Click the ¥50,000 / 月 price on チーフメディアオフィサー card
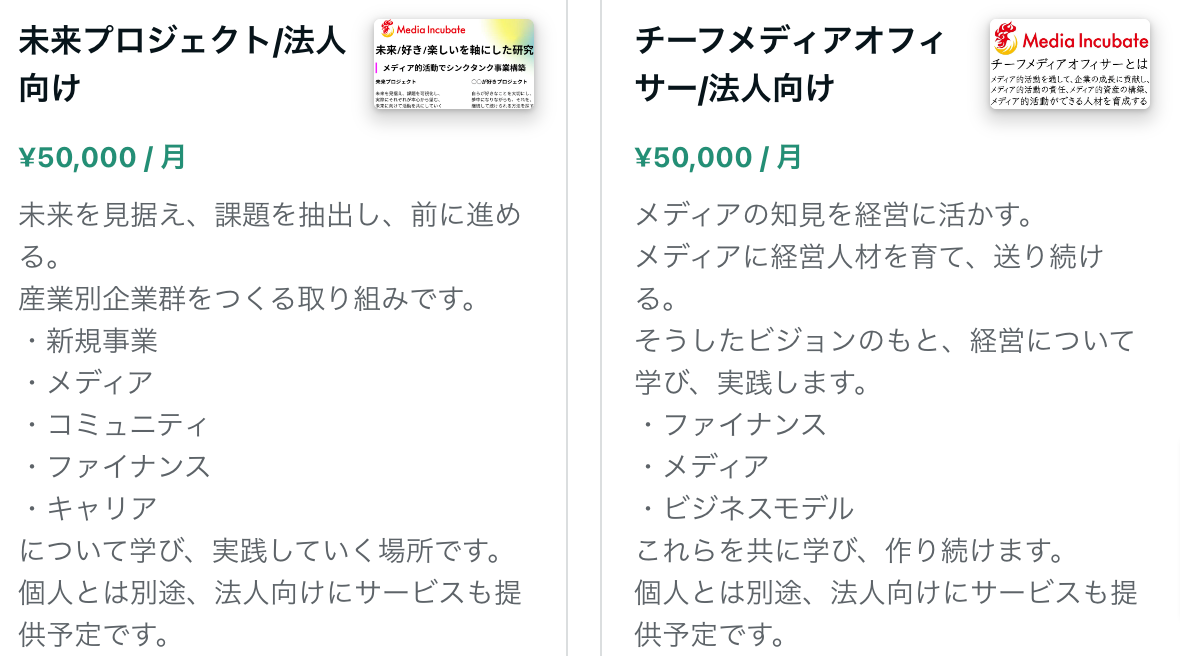 click(718, 157)
